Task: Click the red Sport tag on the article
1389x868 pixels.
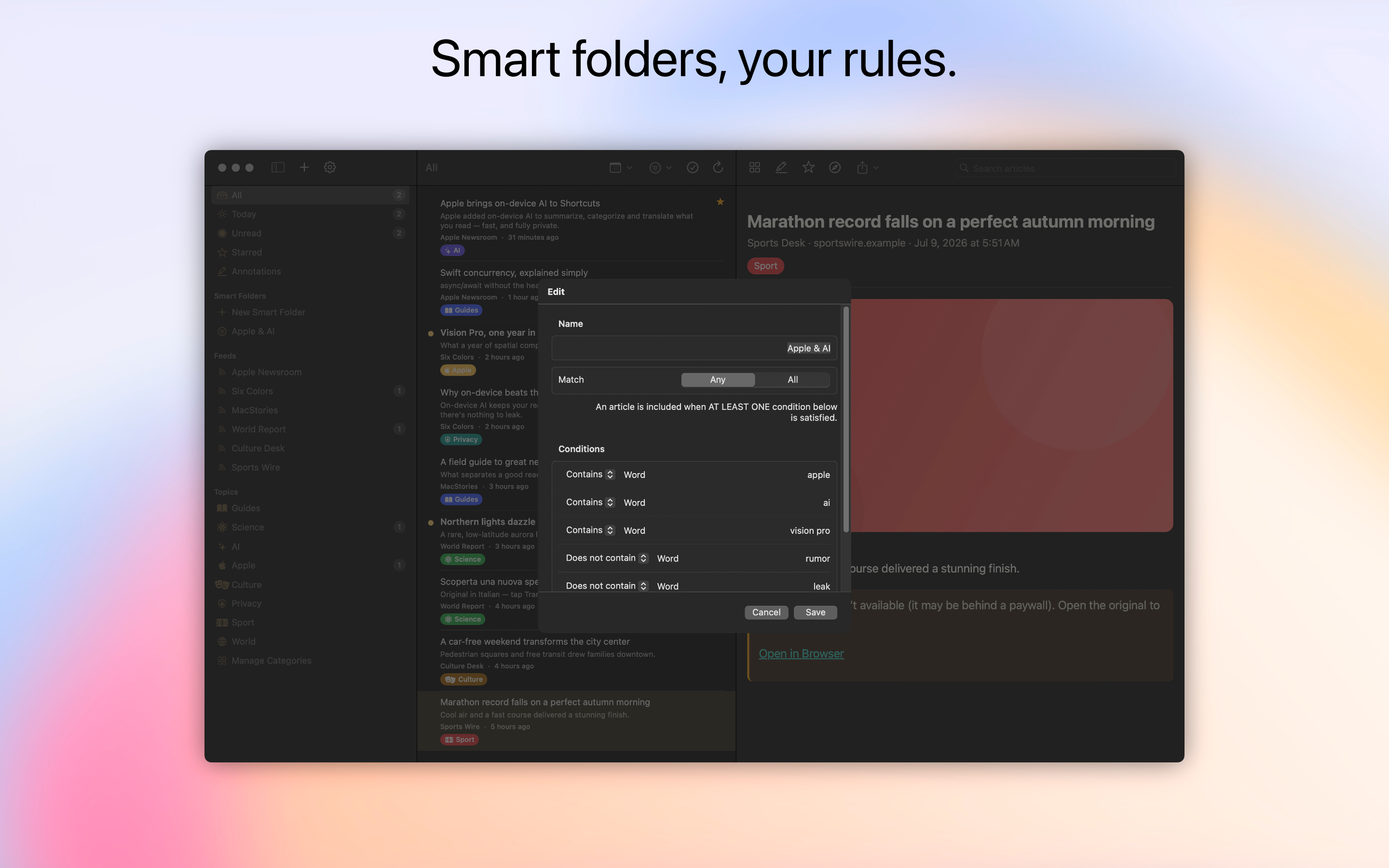Action: tap(765, 266)
